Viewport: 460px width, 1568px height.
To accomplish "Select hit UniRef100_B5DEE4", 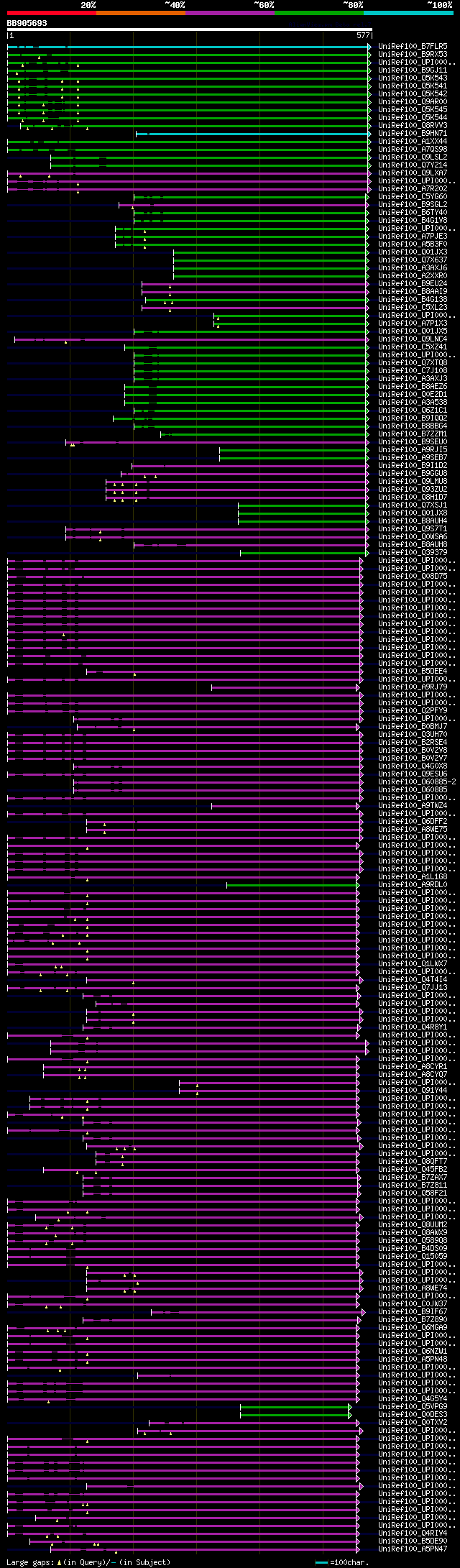I will pos(413,671).
